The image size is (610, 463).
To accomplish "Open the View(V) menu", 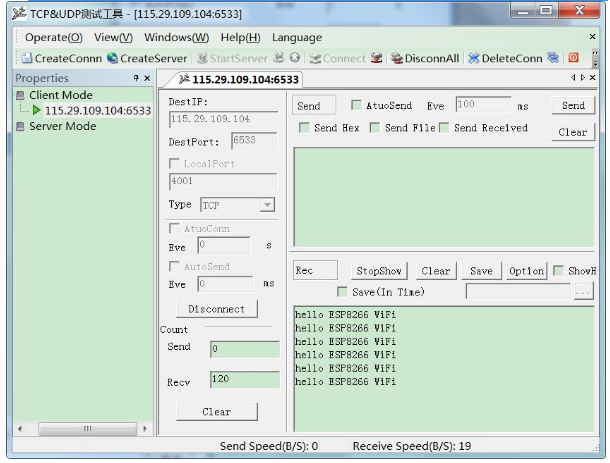I will (113, 37).
